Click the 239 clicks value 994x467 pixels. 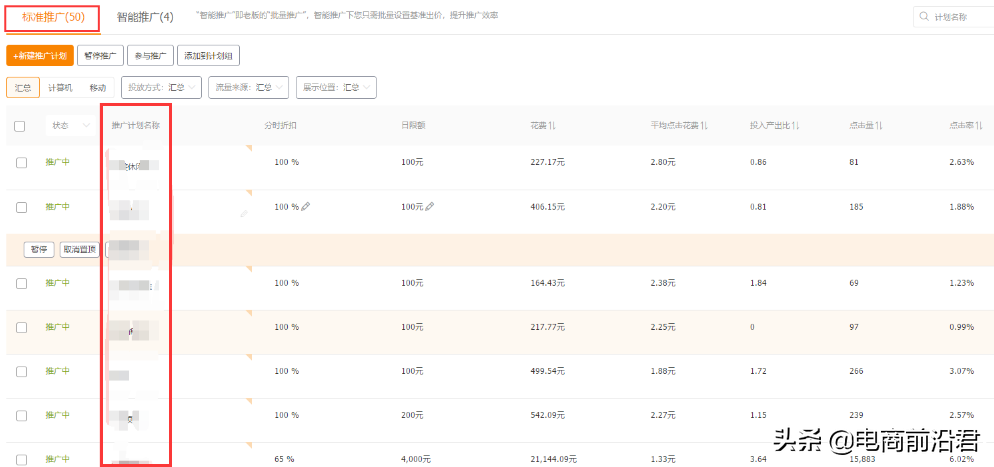coord(855,415)
